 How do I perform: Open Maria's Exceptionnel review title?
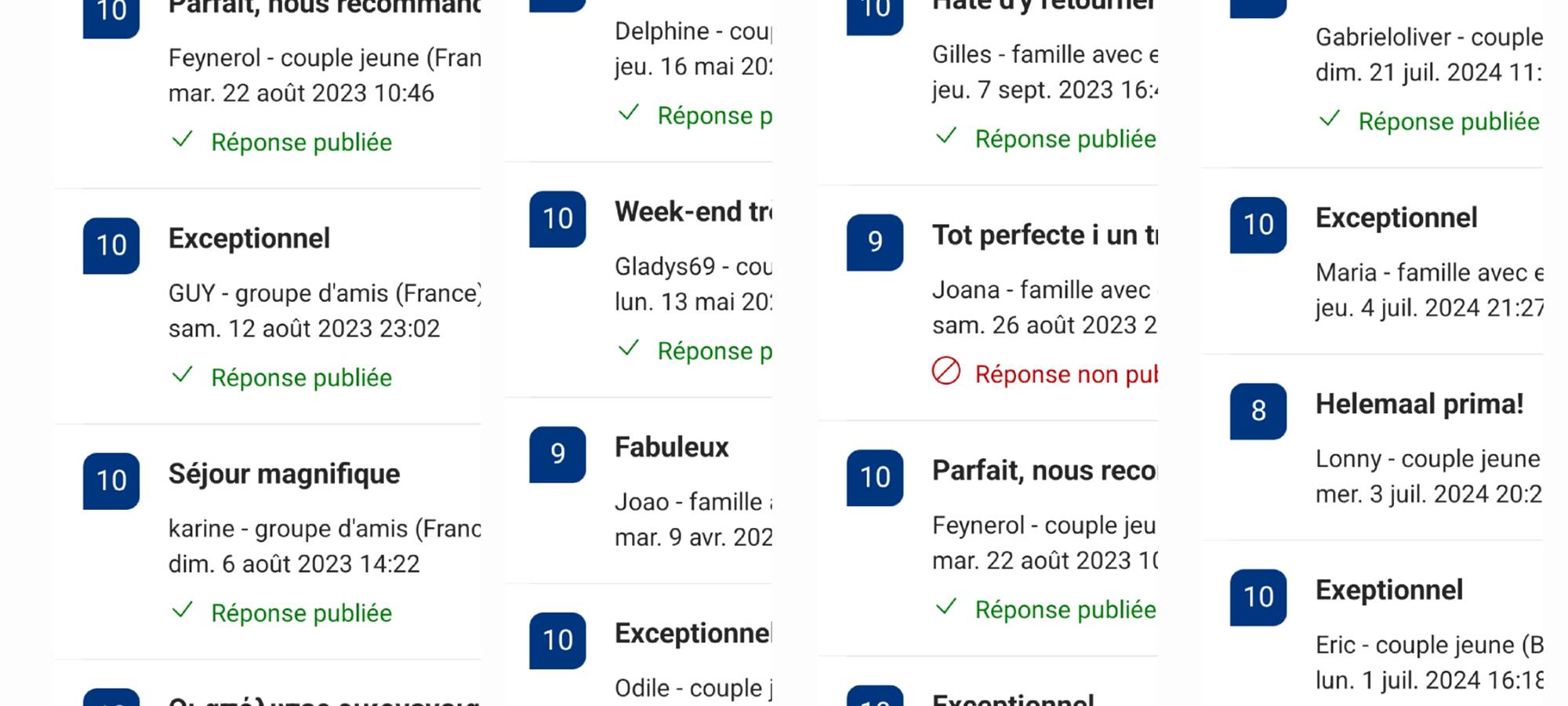click(x=1396, y=218)
